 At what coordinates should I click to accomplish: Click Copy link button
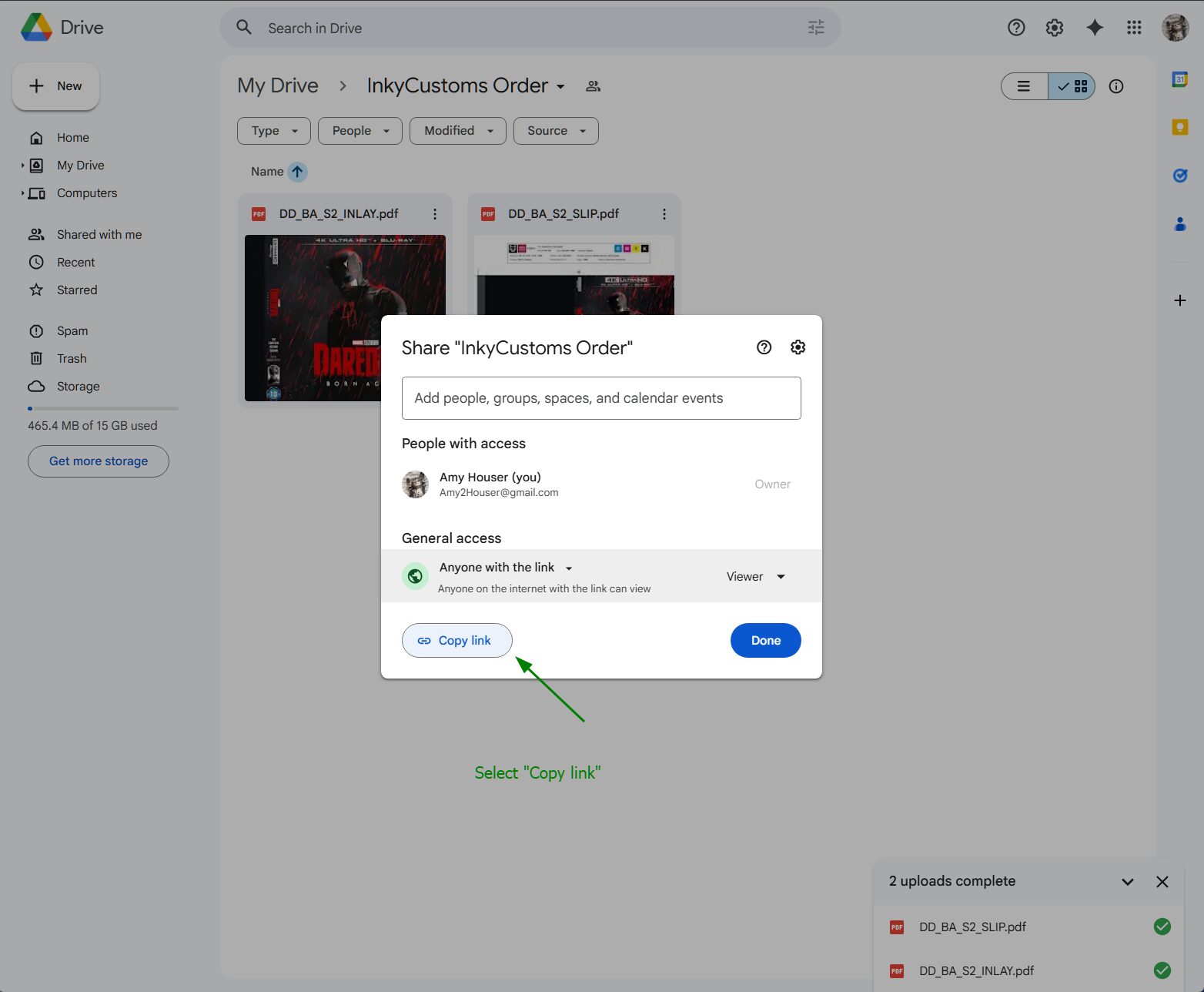pos(457,641)
